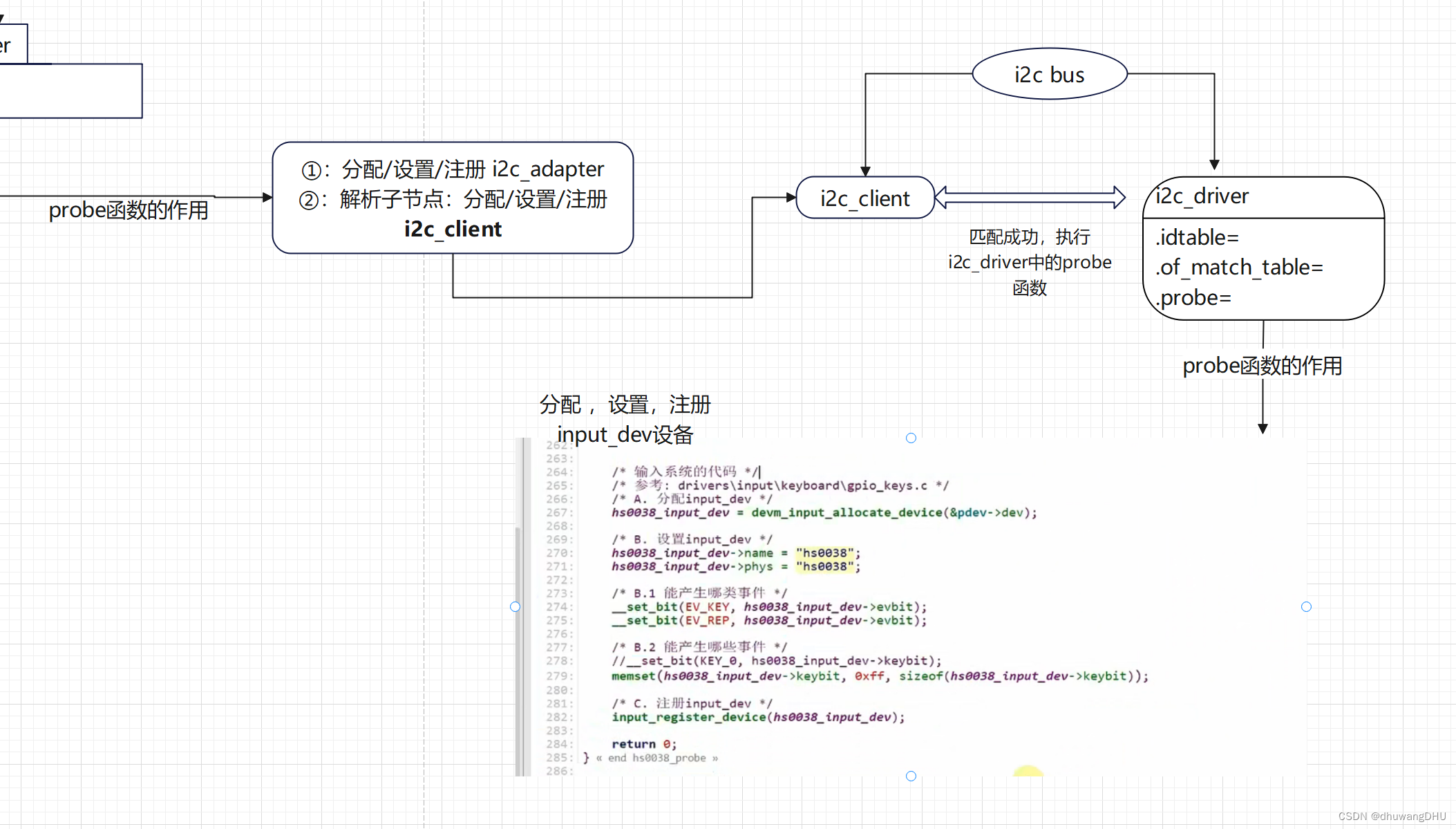Click the .probe= entry in i2c_driver
Screen dimensions: 1456x829
tap(1193, 297)
